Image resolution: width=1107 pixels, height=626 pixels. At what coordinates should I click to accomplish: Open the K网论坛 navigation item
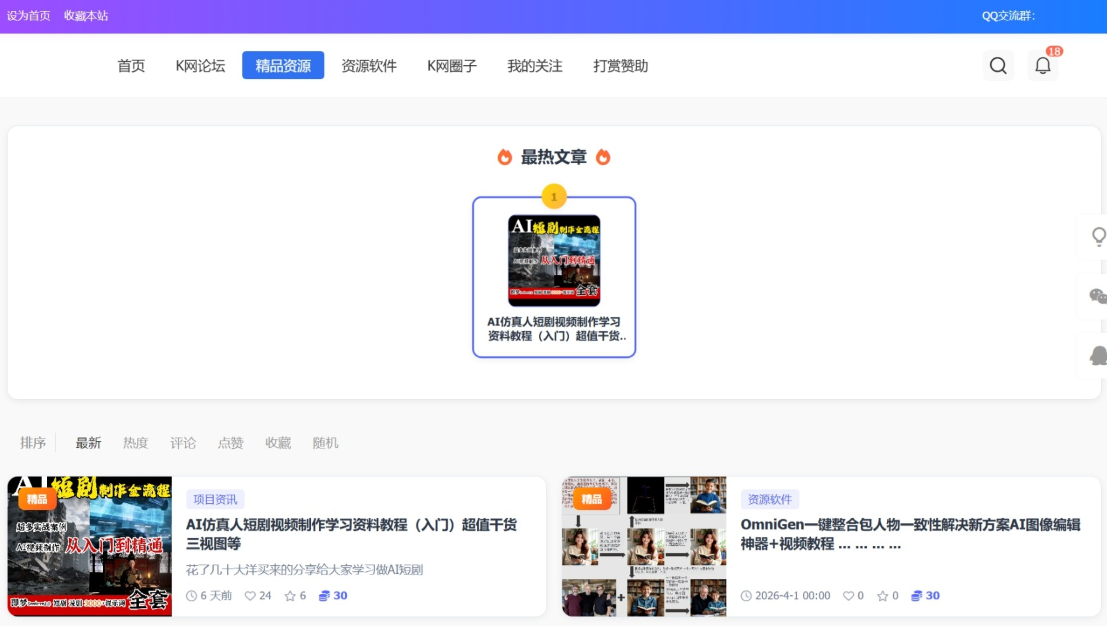click(x=200, y=66)
